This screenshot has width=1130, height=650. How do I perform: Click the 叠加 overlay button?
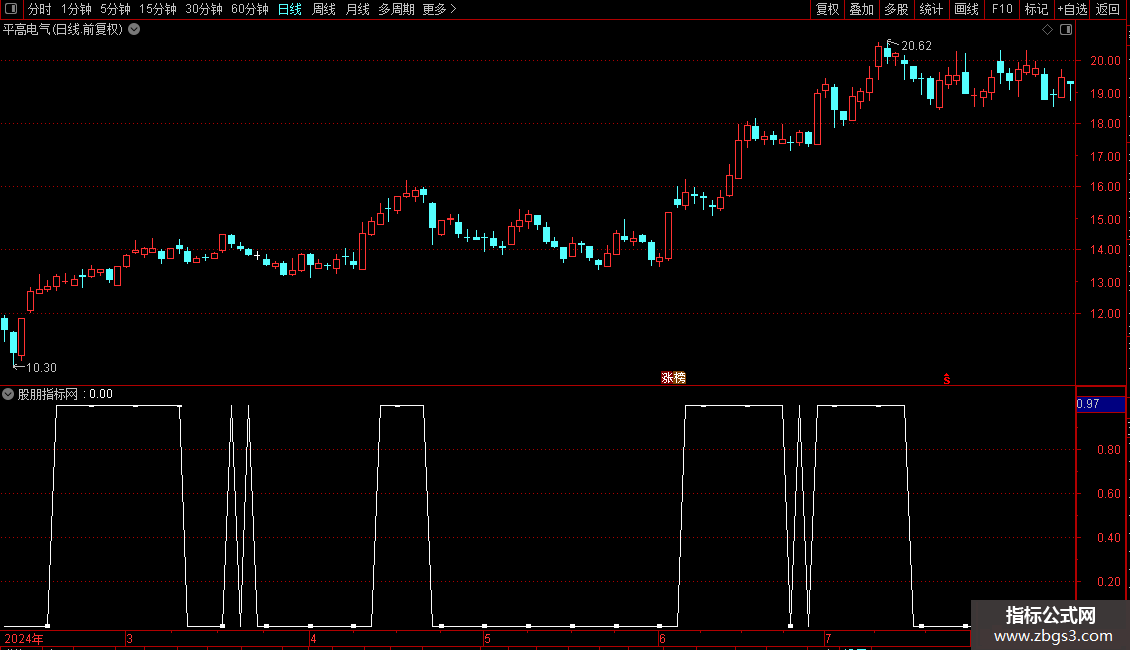[x=861, y=9]
